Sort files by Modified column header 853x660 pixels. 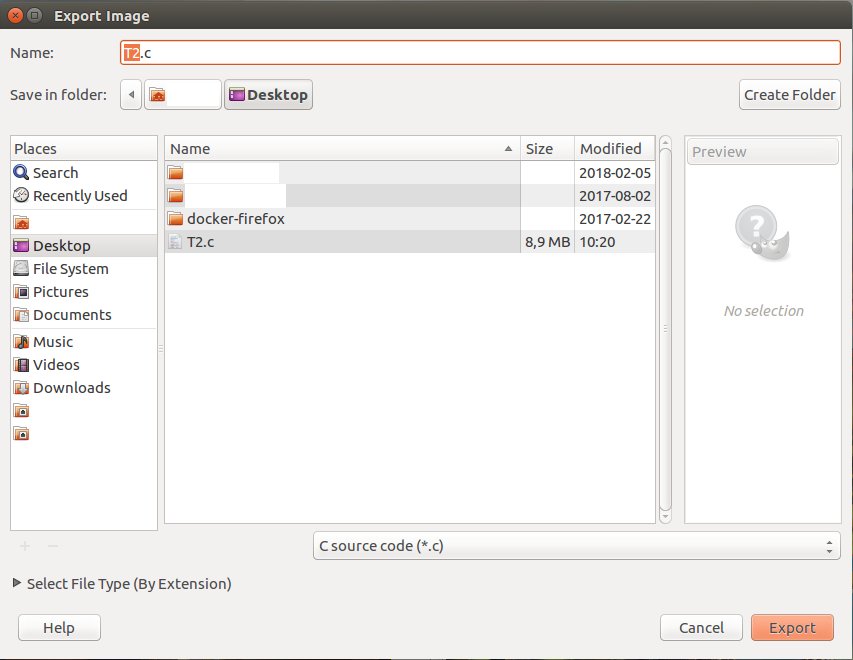click(610, 149)
